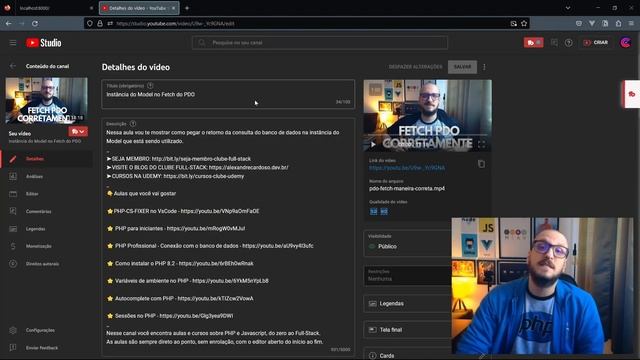The height and width of the screenshot is (360, 640).
Task: Open Monetização in the sidebar
Action: pyautogui.click(x=47, y=246)
